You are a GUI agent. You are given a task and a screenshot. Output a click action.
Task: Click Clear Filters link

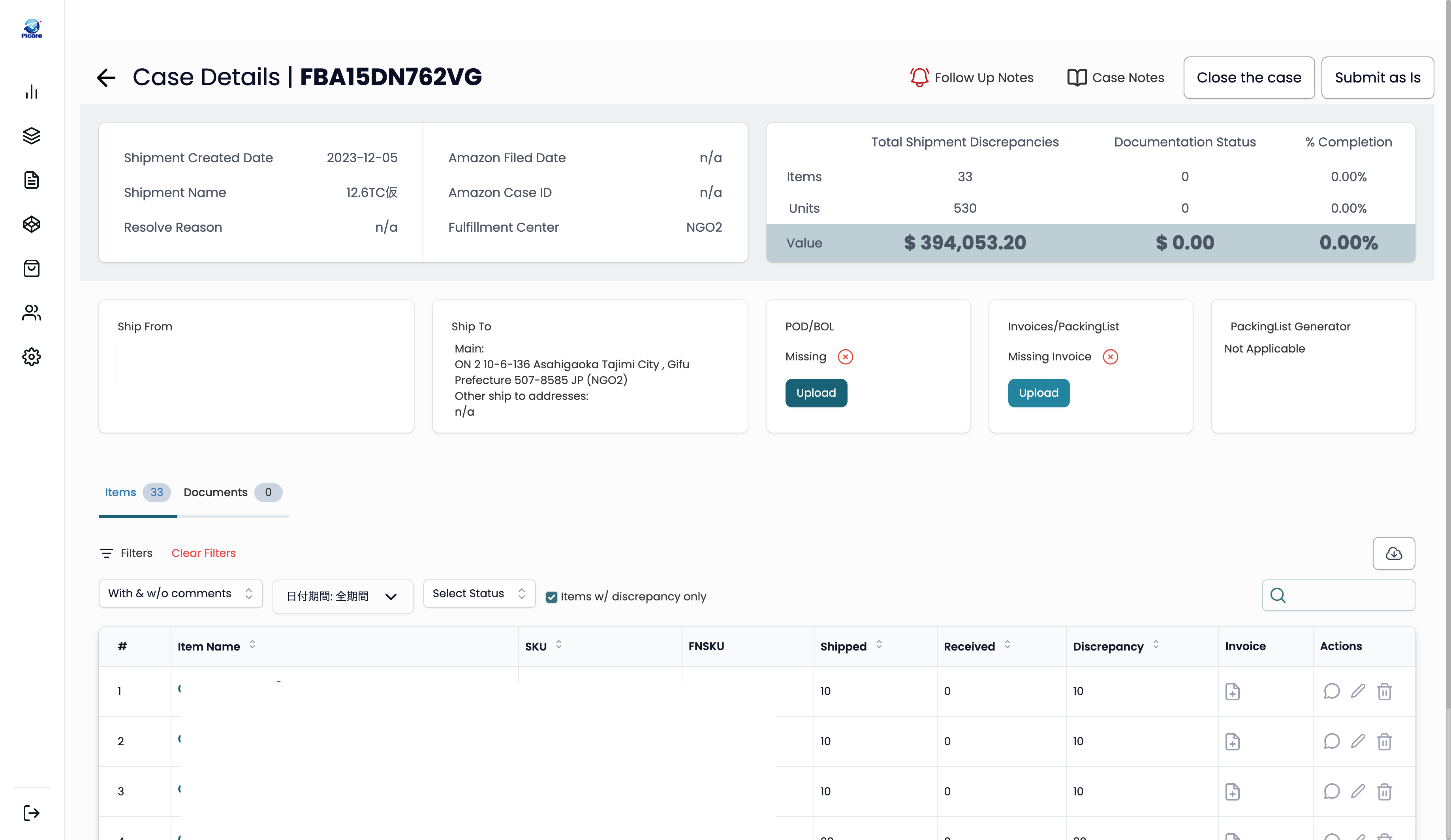tap(203, 553)
